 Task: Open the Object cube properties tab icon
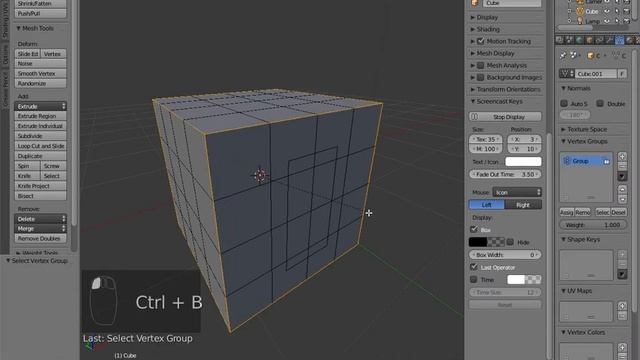tap(589, 40)
